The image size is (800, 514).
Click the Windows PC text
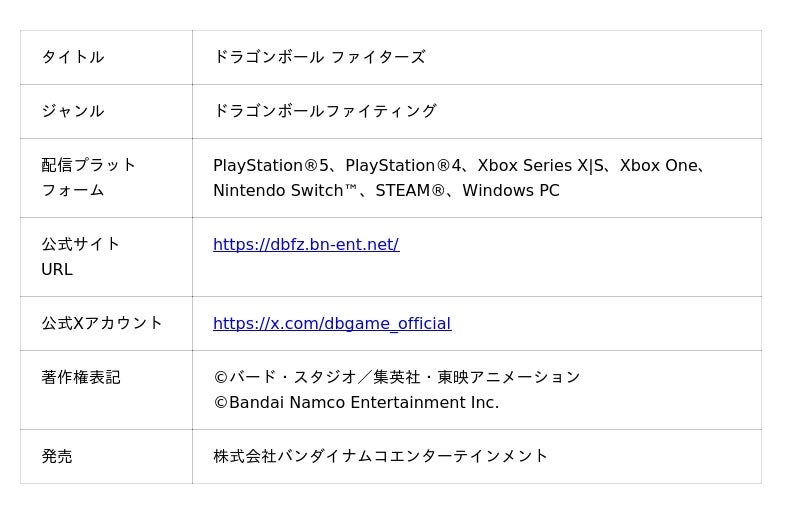click(x=510, y=190)
